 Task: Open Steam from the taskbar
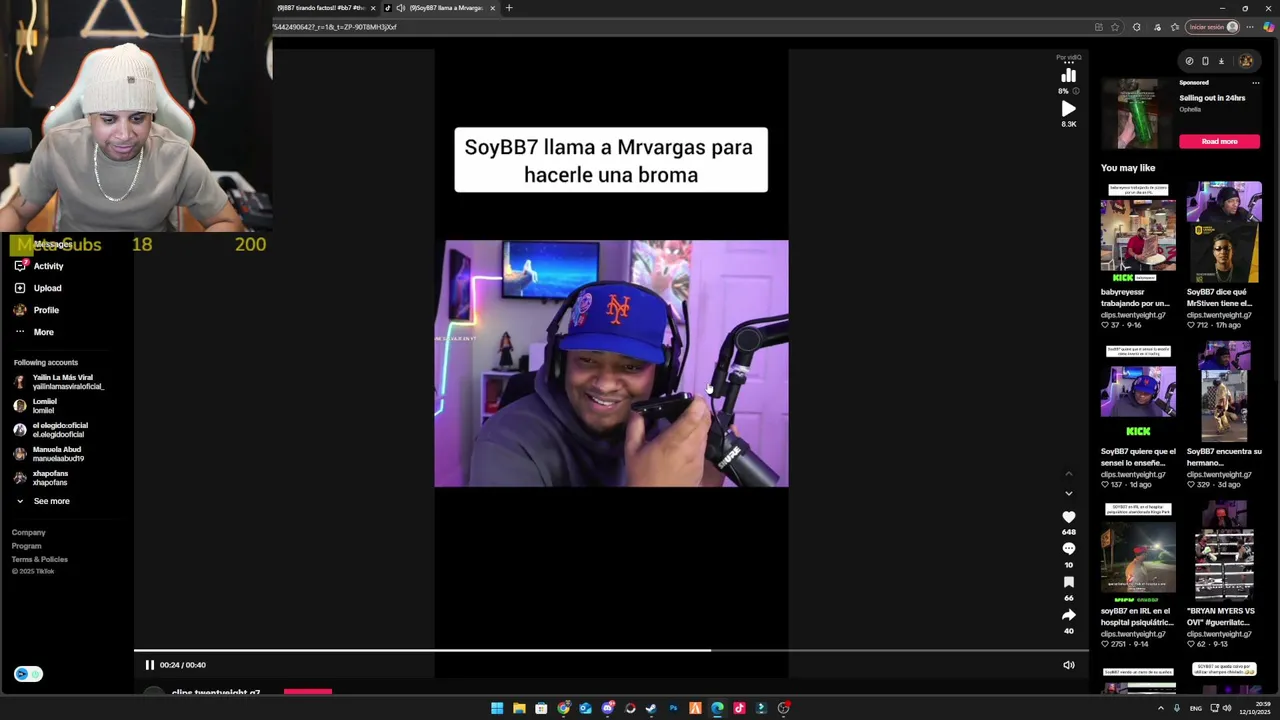point(651,708)
